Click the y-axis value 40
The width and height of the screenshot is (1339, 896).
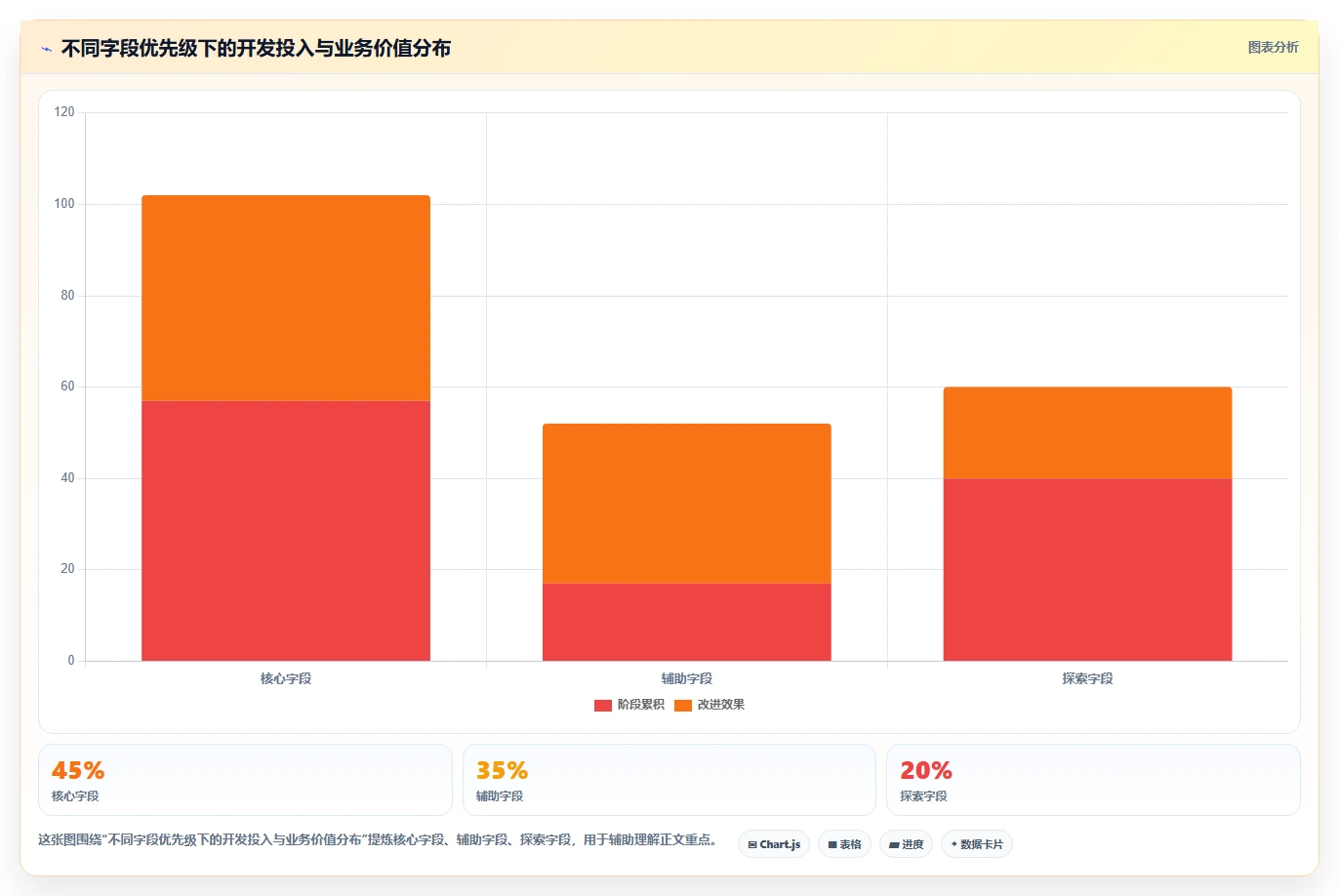tap(67, 478)
